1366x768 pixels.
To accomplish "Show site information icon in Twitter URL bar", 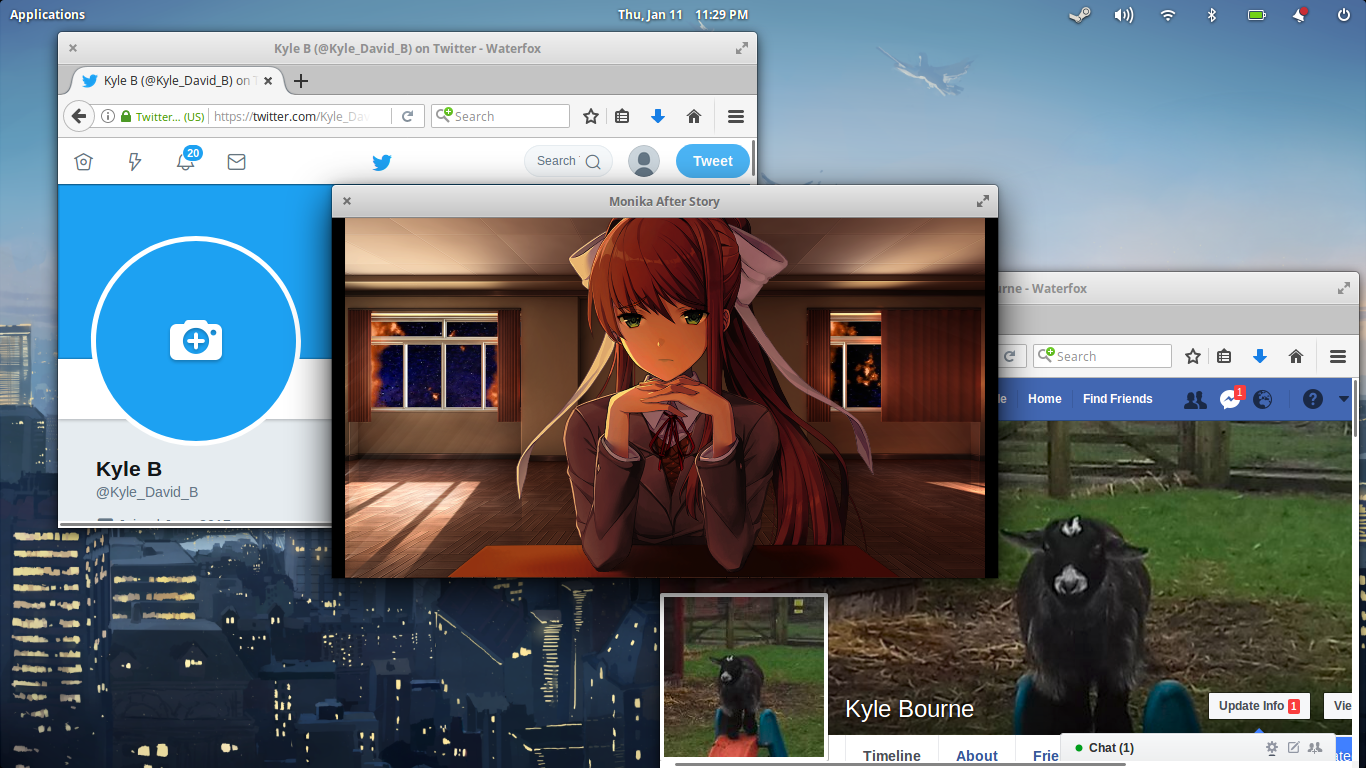I will (108, 116).
